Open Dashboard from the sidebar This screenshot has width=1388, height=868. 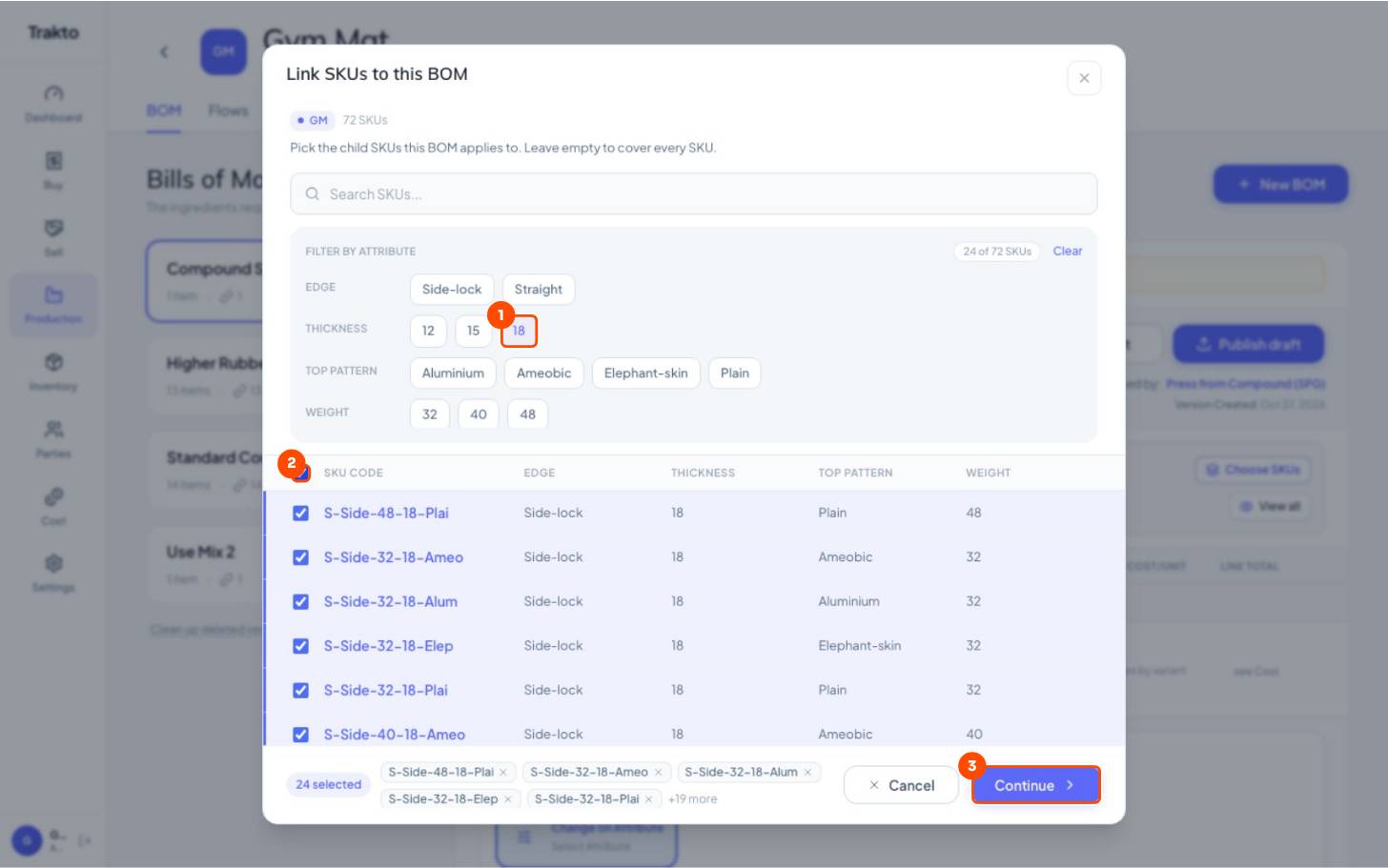click(x=53, y=104)
